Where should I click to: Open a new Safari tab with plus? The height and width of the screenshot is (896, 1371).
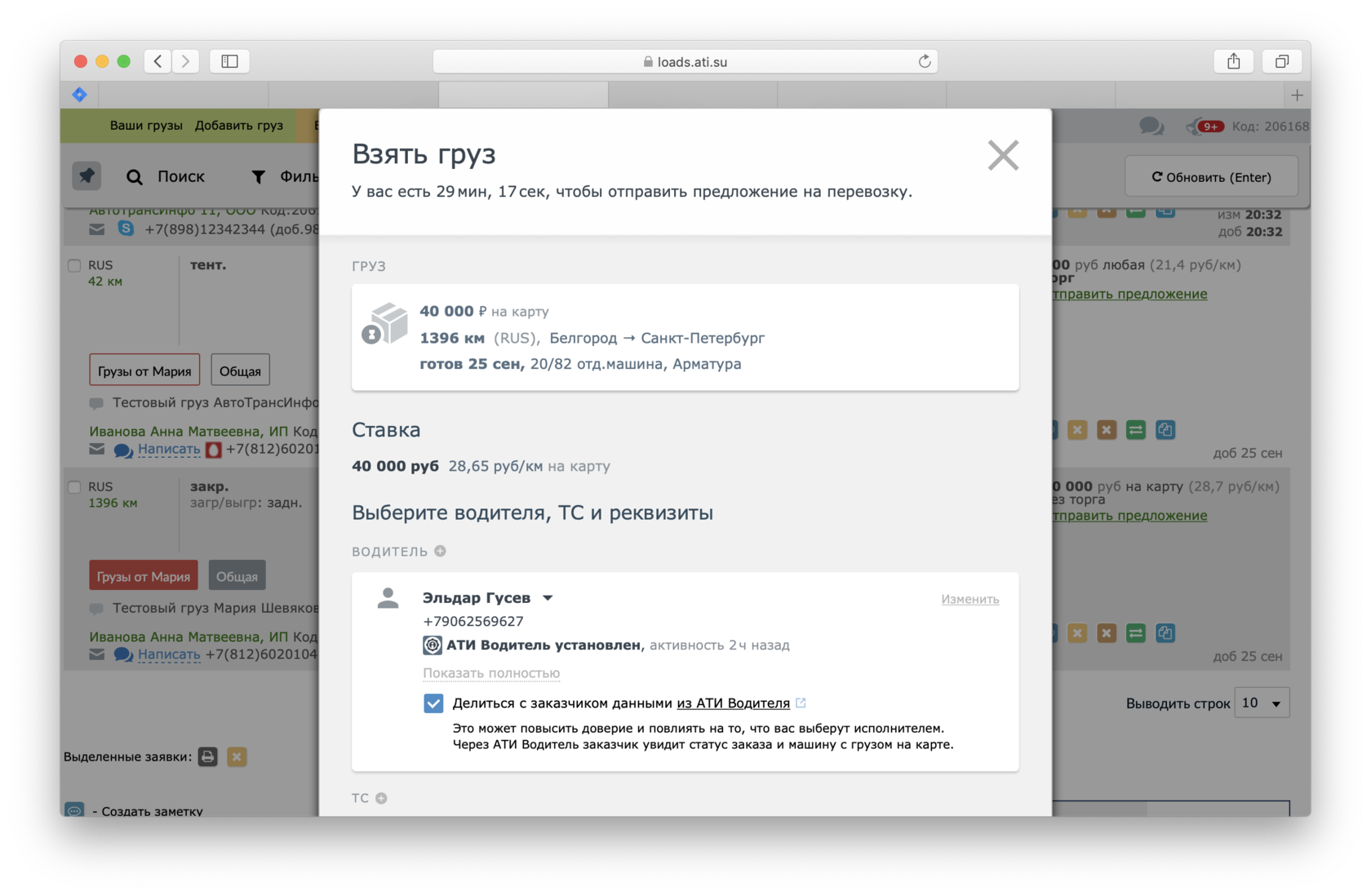click(x=1297, y=95)
